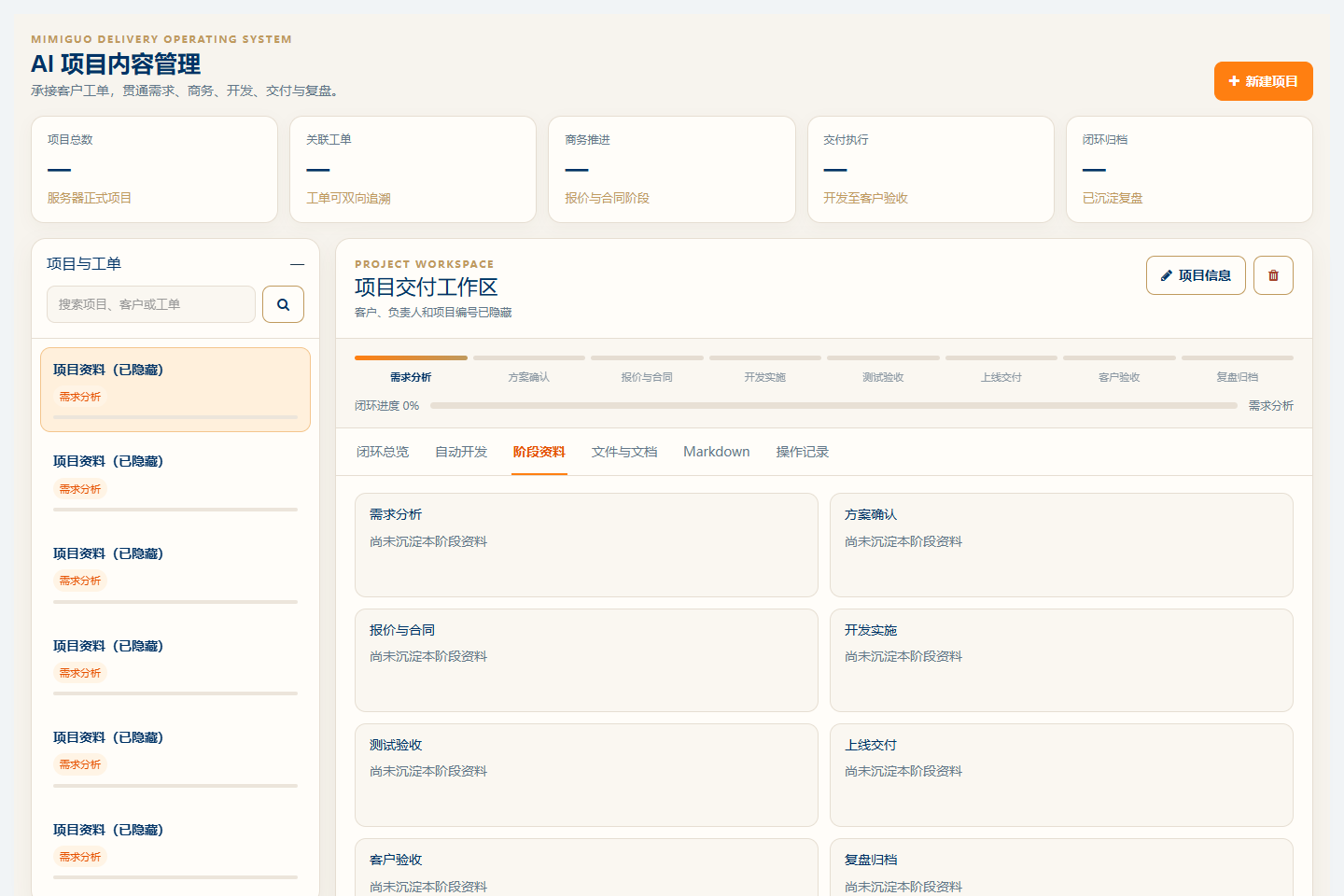Switch to the 自动开发 tab
This screenshot has width=1344, height=896.
click(461, 452)
